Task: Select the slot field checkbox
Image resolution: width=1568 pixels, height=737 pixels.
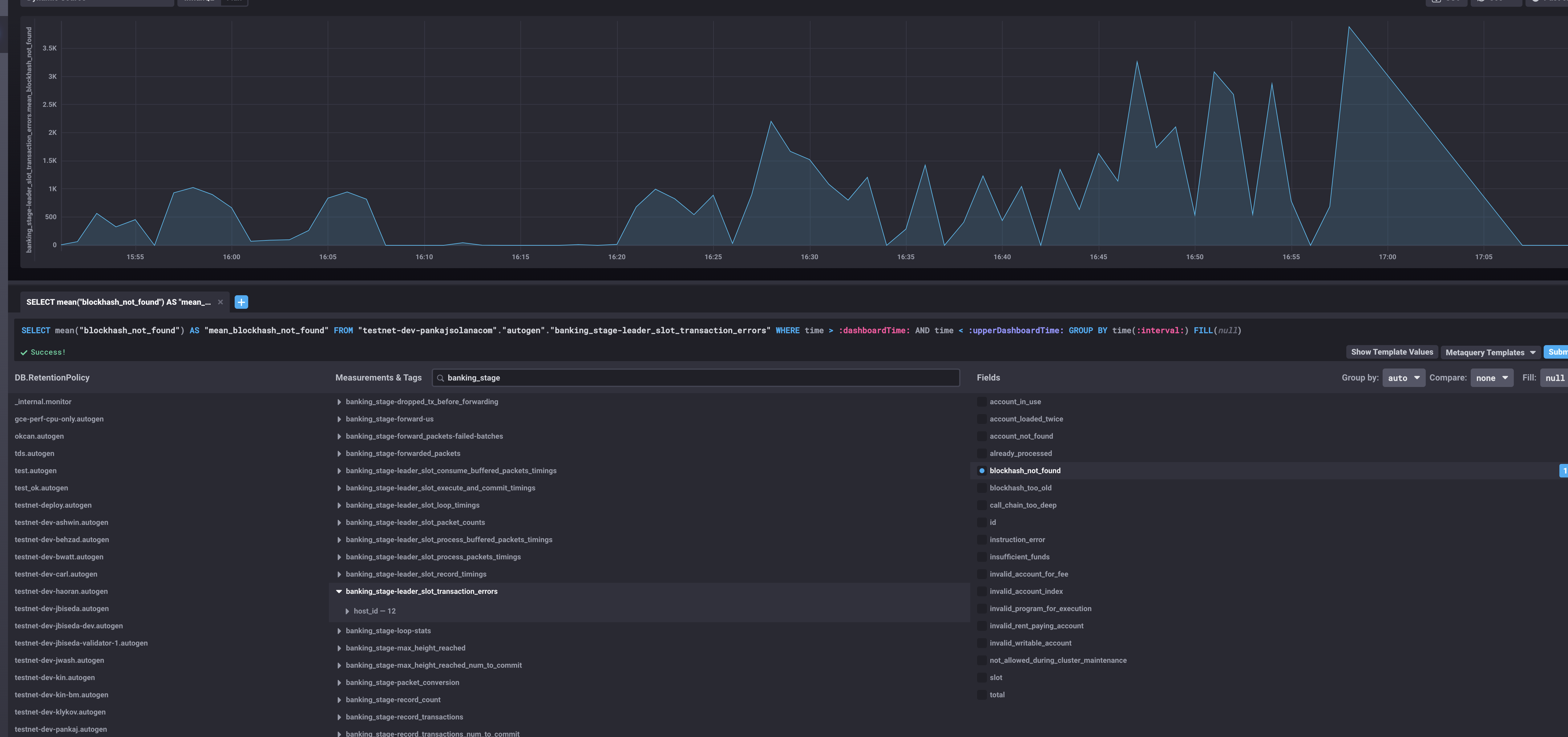Action: pos(982,677)
